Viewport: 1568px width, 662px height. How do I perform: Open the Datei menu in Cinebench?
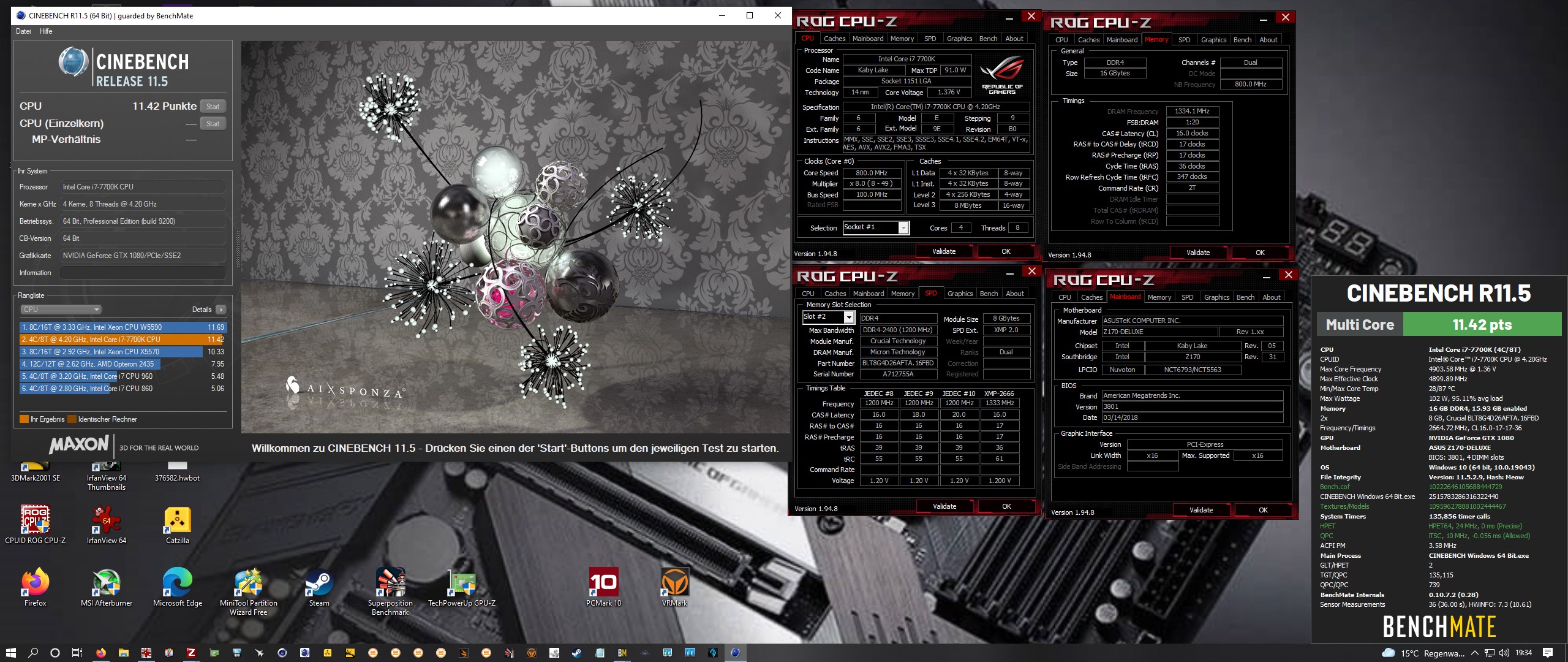(x=23, y=31)
